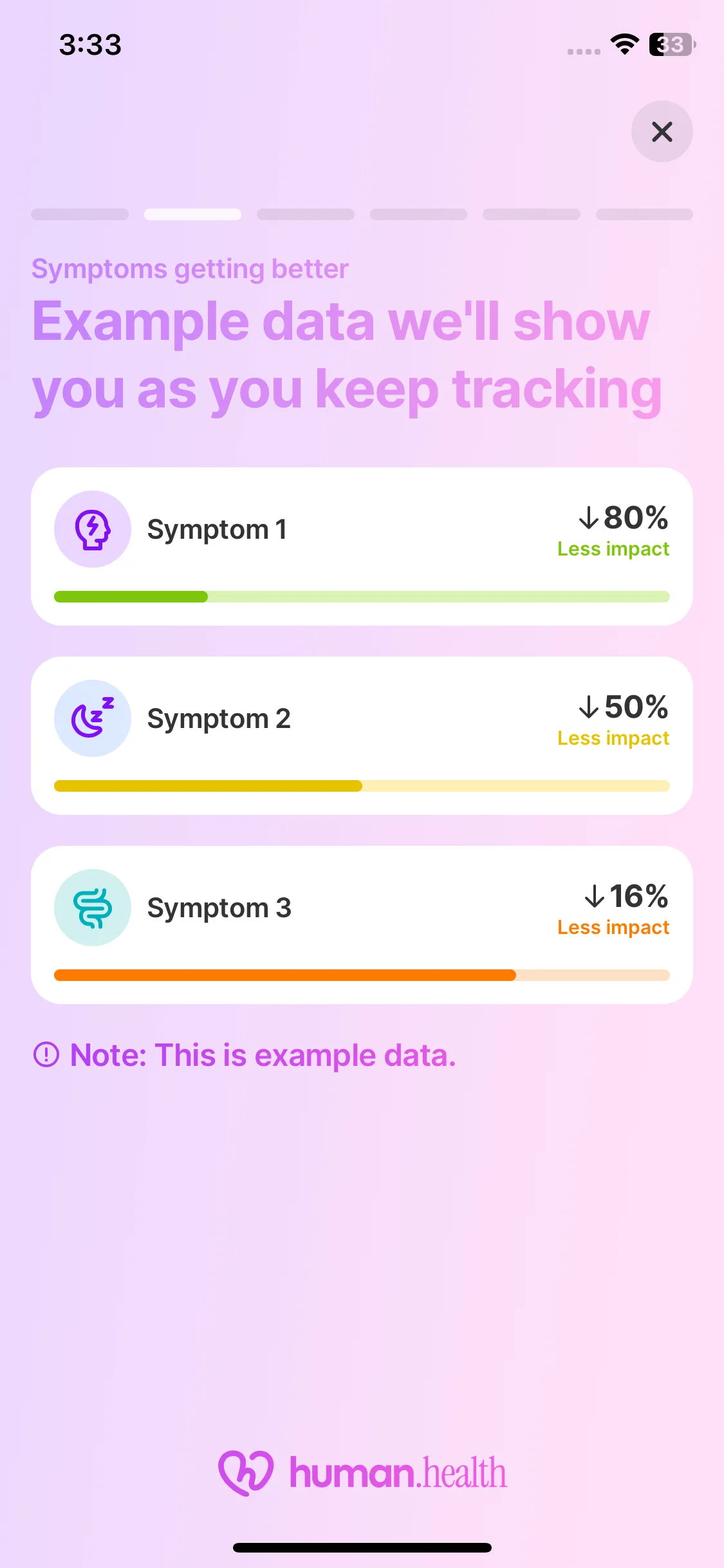The width and height of the screenshot is (724, 1568).
Task: Tap the 50% Less impact text
Action: [613, 738]
